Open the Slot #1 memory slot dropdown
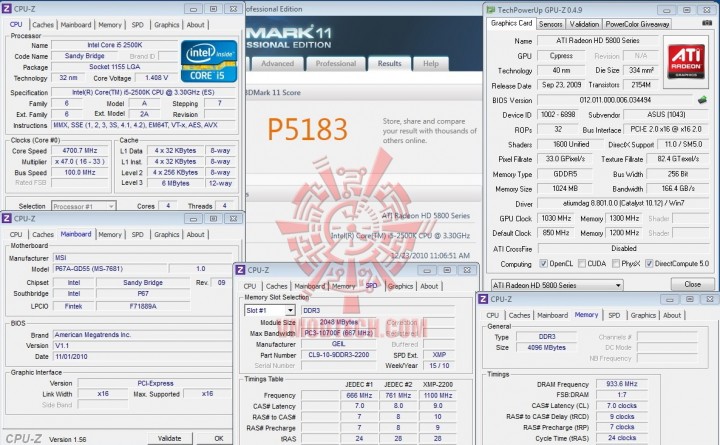The width and height of the screenshot is (720, 445). 270,310
